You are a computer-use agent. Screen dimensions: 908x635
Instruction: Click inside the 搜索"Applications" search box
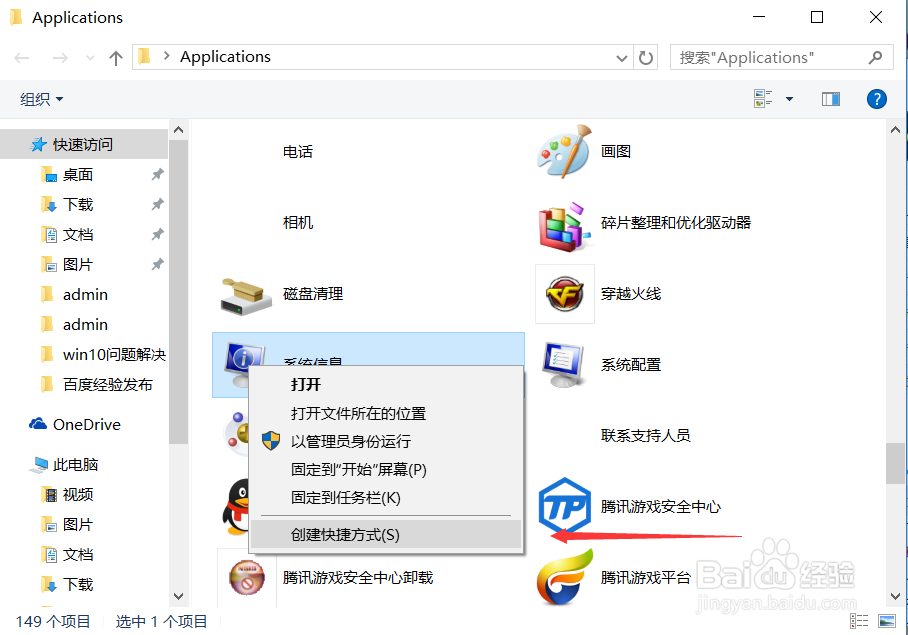[x=770, y=57]
